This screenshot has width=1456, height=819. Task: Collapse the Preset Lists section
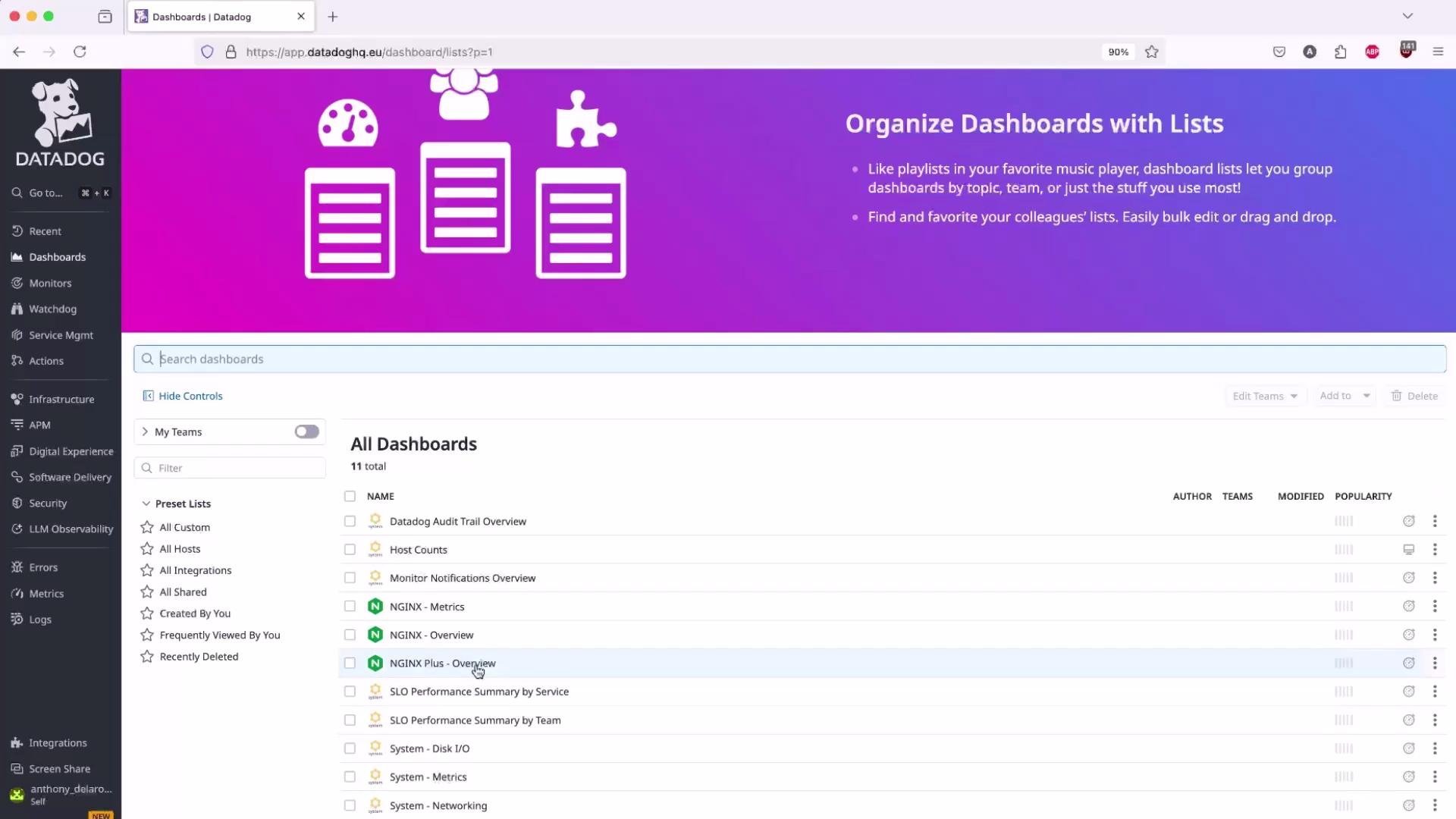(x=146, y=504)
